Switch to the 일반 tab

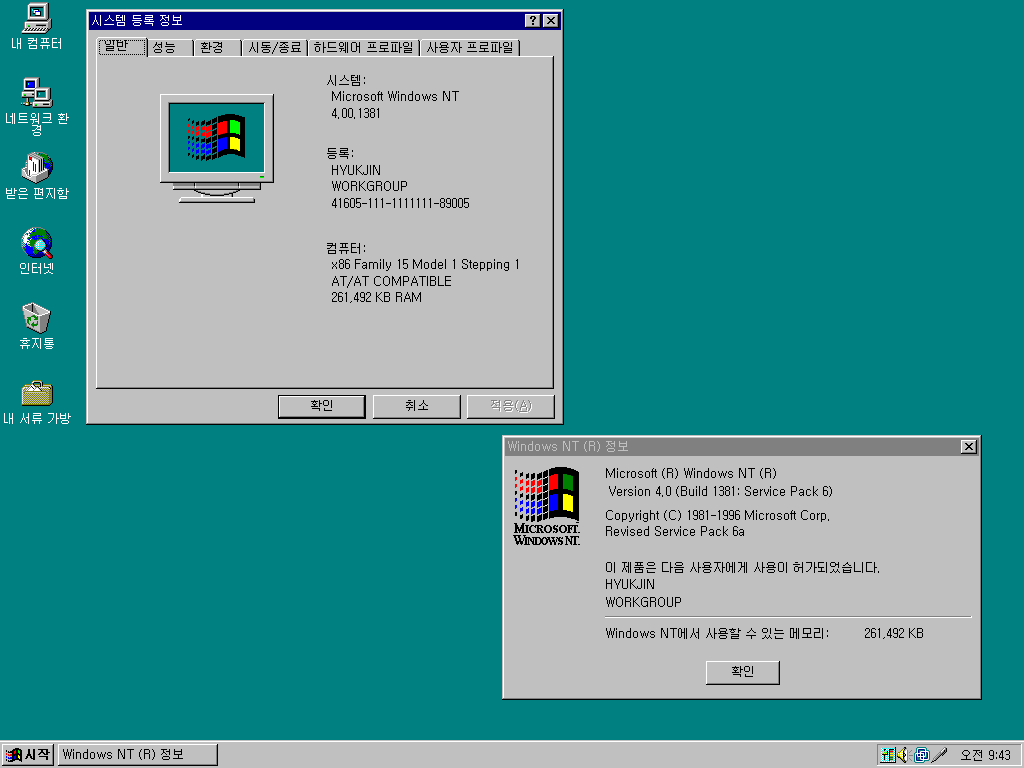tap(122, 46)
